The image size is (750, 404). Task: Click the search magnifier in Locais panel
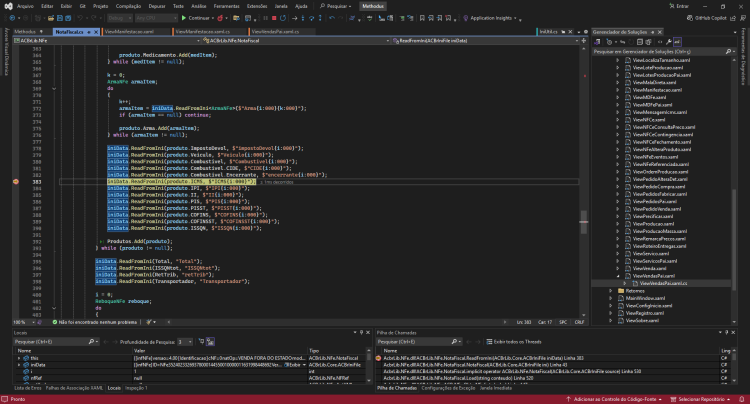(91, 342)
